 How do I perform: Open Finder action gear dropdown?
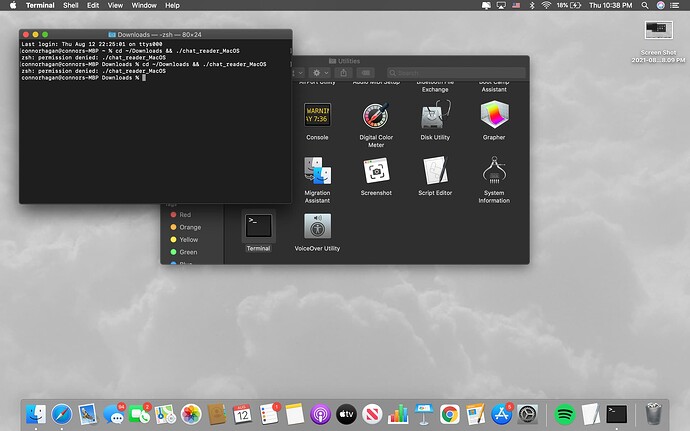(x=320, y=73)
